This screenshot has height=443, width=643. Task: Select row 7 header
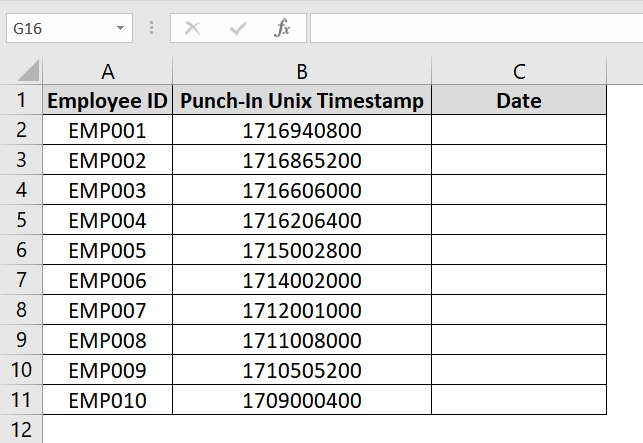click(21, 279)
